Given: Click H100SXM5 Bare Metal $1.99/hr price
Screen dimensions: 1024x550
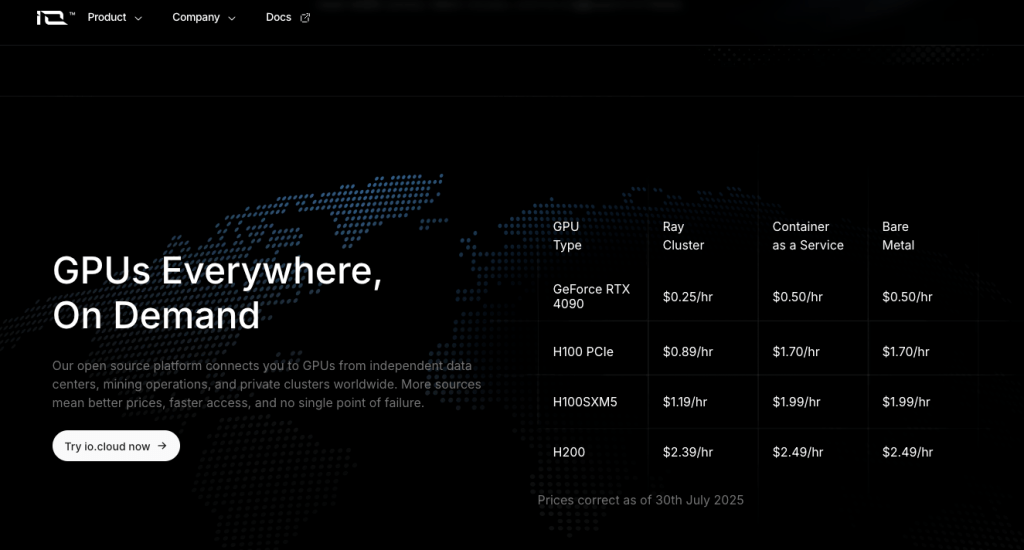Looking at the screenshot, I should (x=906, y=402).
